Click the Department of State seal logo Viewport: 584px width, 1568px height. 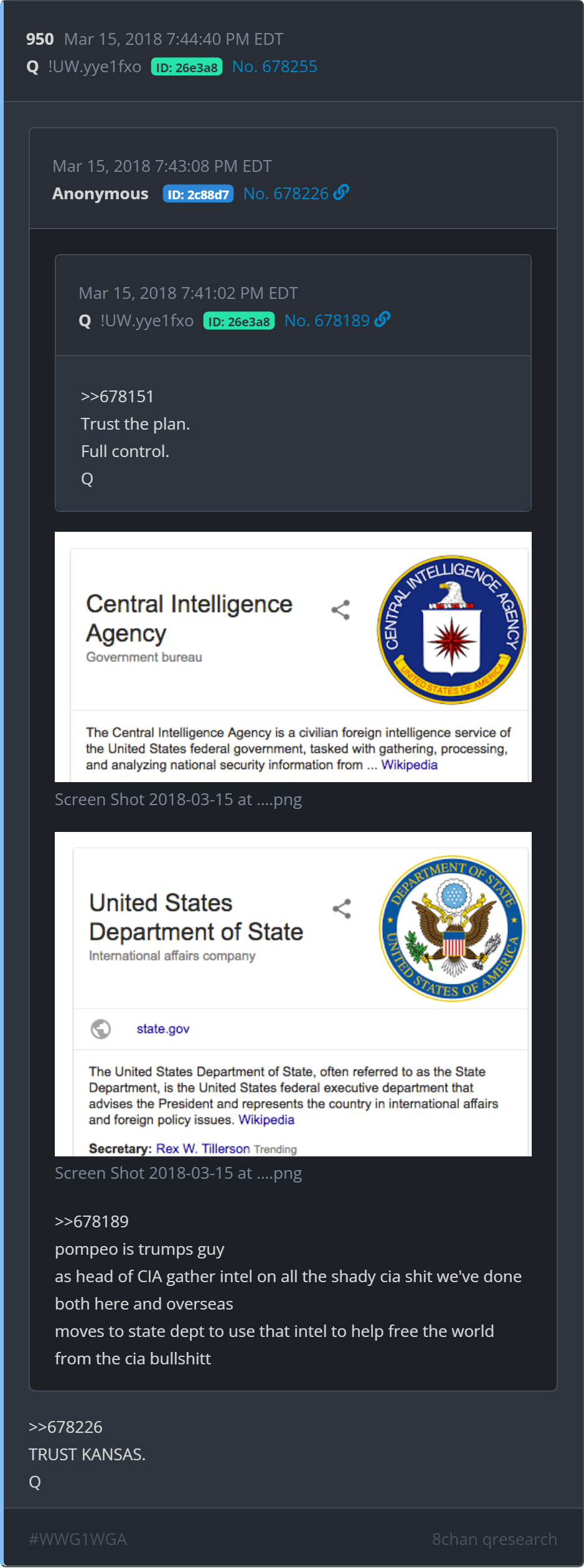pos(453,928)
